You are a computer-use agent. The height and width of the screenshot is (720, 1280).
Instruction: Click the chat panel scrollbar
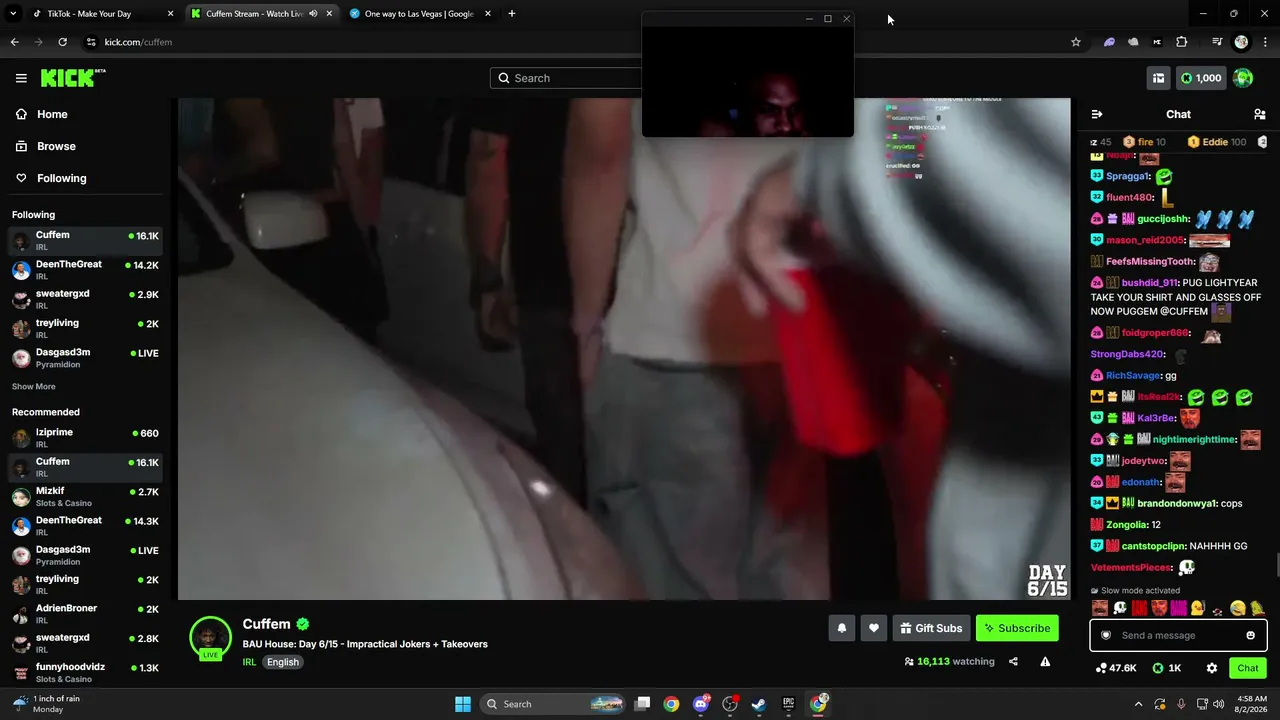[x=1276, y=565]
